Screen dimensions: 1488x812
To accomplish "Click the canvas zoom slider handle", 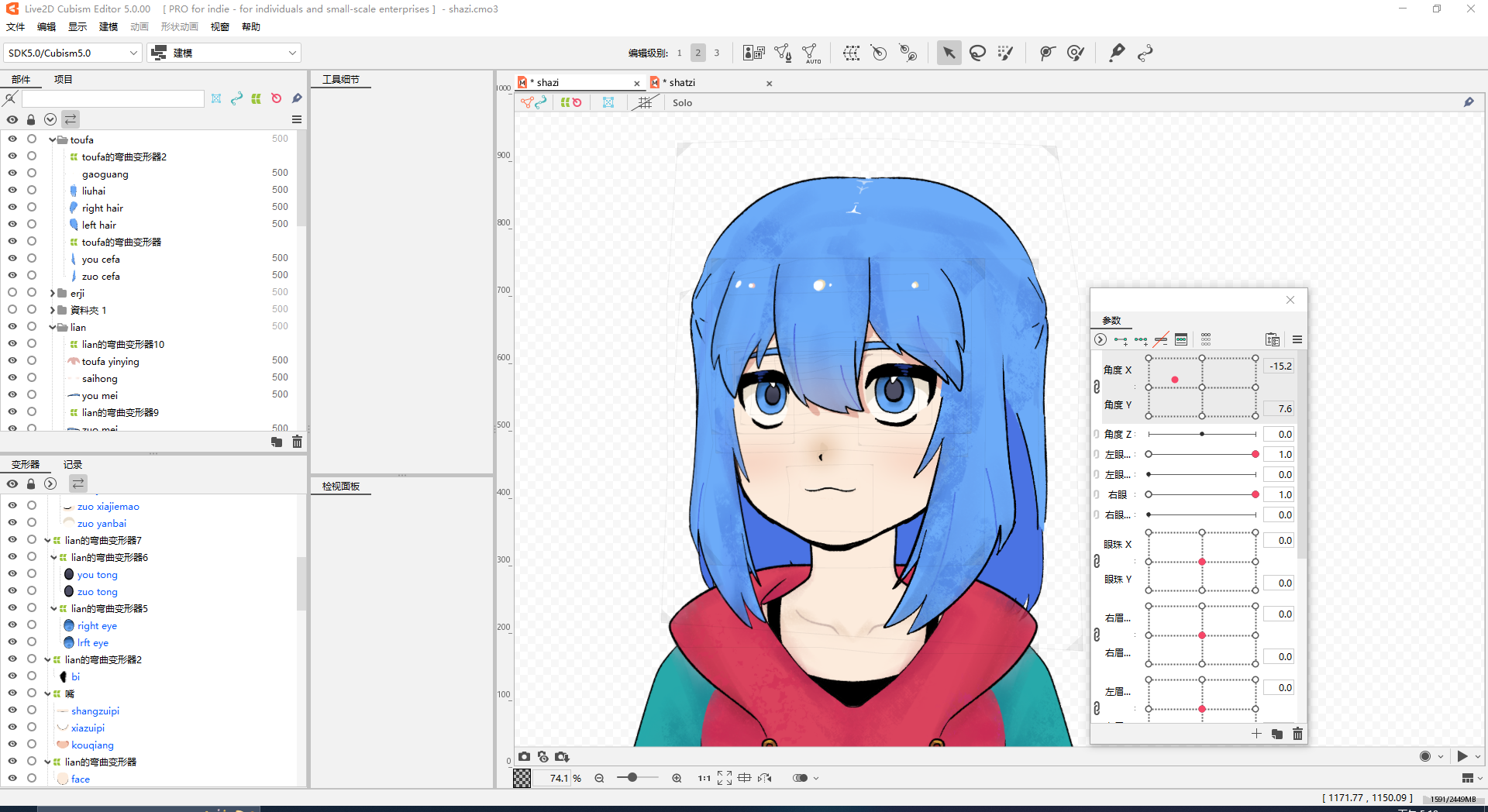I will pyautogui.click(x=632, y=777).
